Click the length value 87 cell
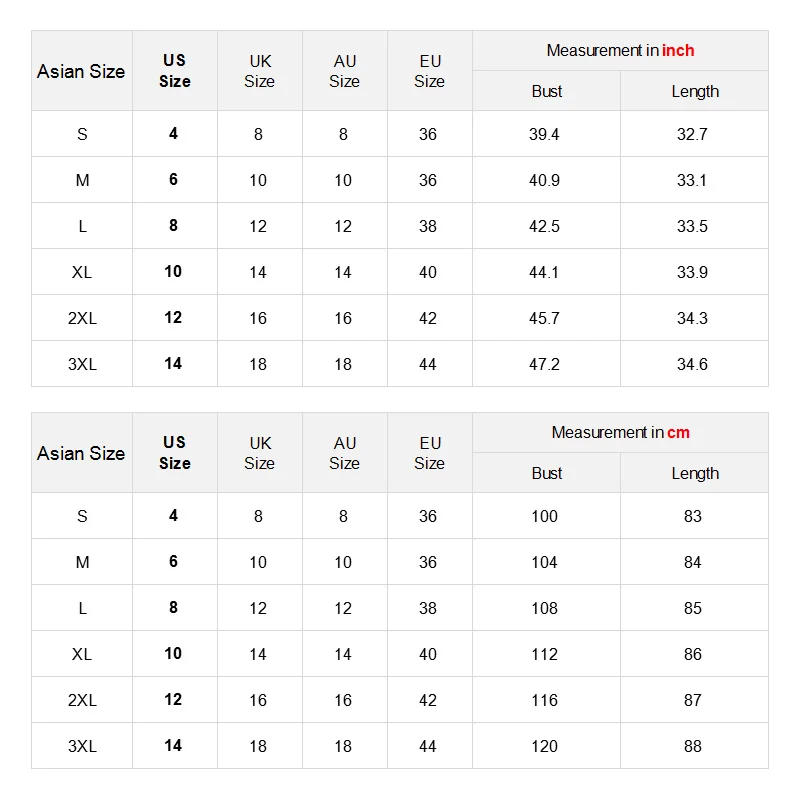Image resolution: width=800 pixels, height=800 pixels. pyautogui.click(x=693, y=700)
